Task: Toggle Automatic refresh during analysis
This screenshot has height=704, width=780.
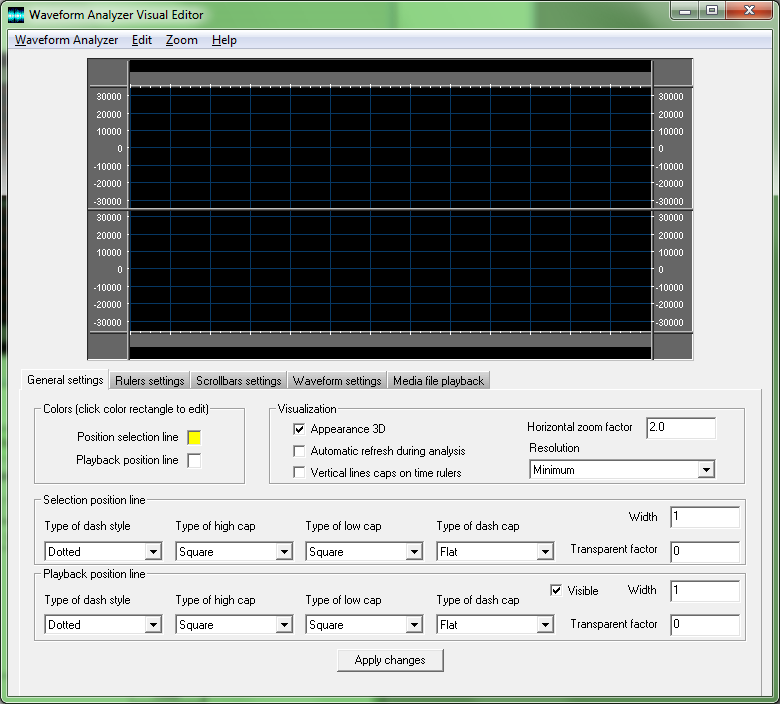Action: click(299, 451)
